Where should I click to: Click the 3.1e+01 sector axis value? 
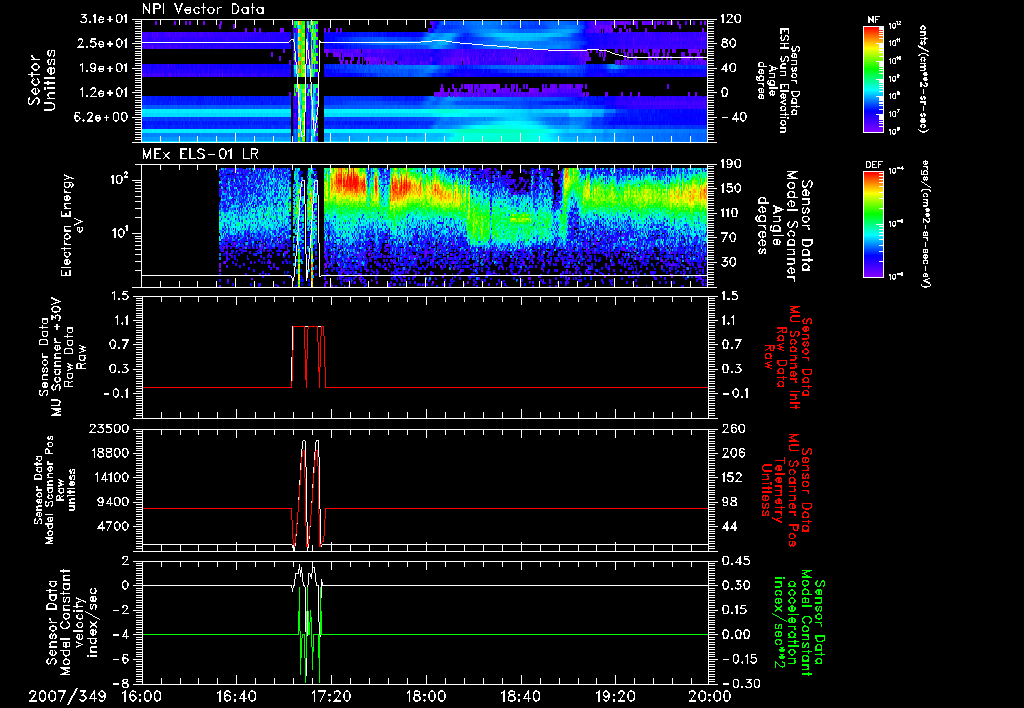coord(103,19)
